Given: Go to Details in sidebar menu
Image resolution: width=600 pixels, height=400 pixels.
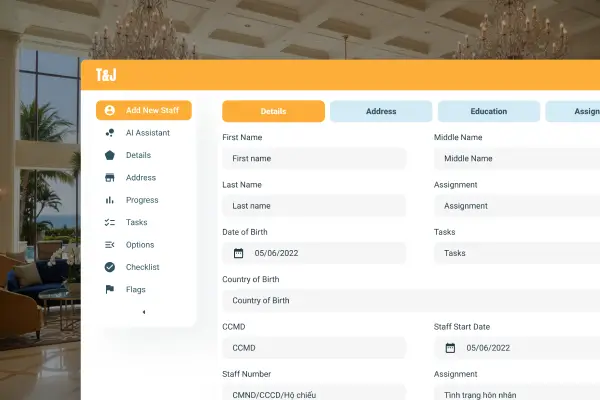Looking at the screenshot, I should click(144, 155).
